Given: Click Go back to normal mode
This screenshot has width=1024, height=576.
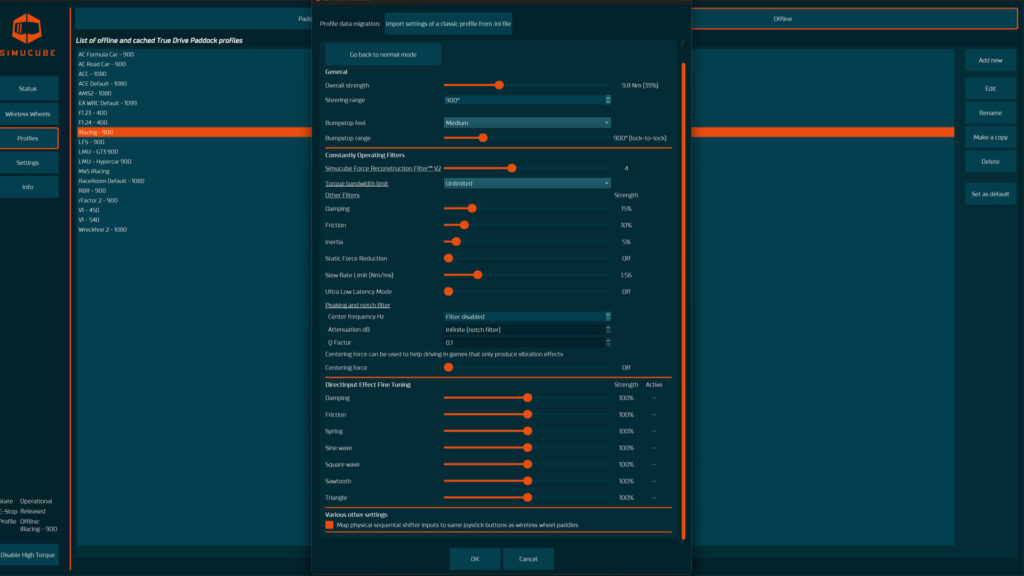Looking at the screenshot, I should [x=383, y=54].
